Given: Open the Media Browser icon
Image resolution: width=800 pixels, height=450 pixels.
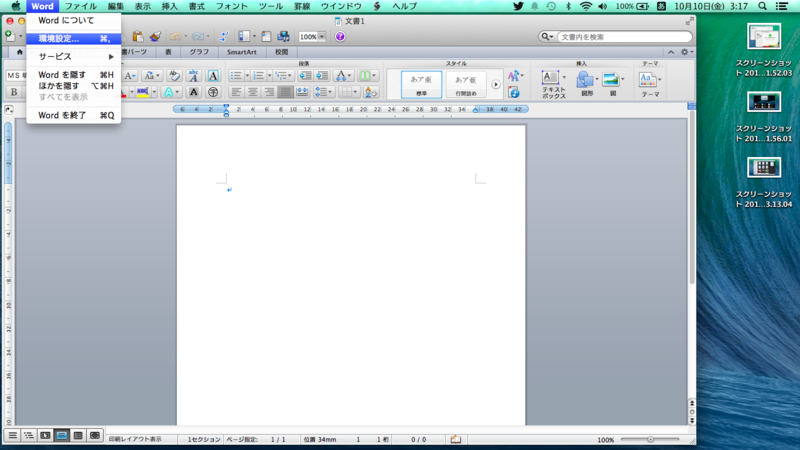Looking at the screenshot, I should coord(283,36).
